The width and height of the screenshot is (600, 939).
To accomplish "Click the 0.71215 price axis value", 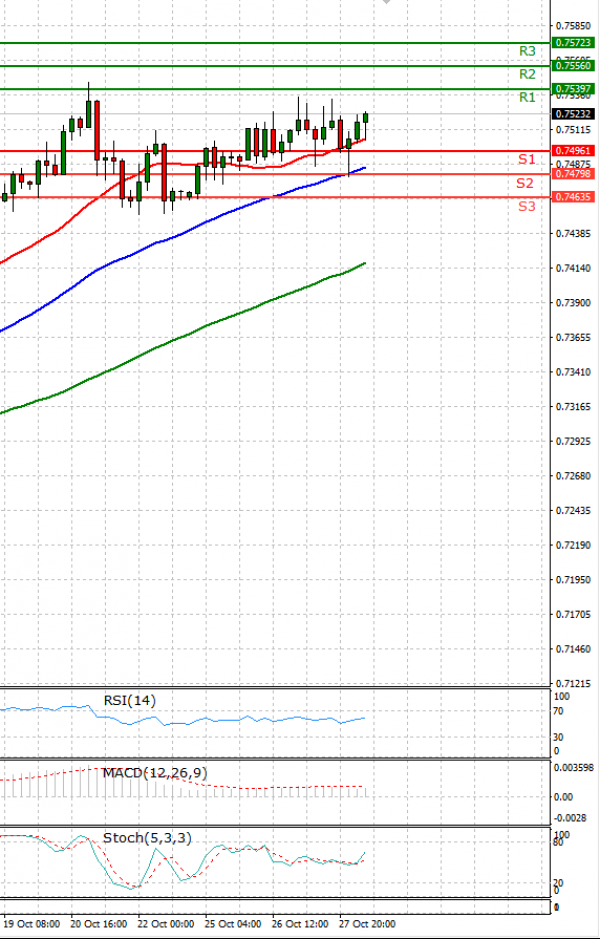I will point(573,684).
